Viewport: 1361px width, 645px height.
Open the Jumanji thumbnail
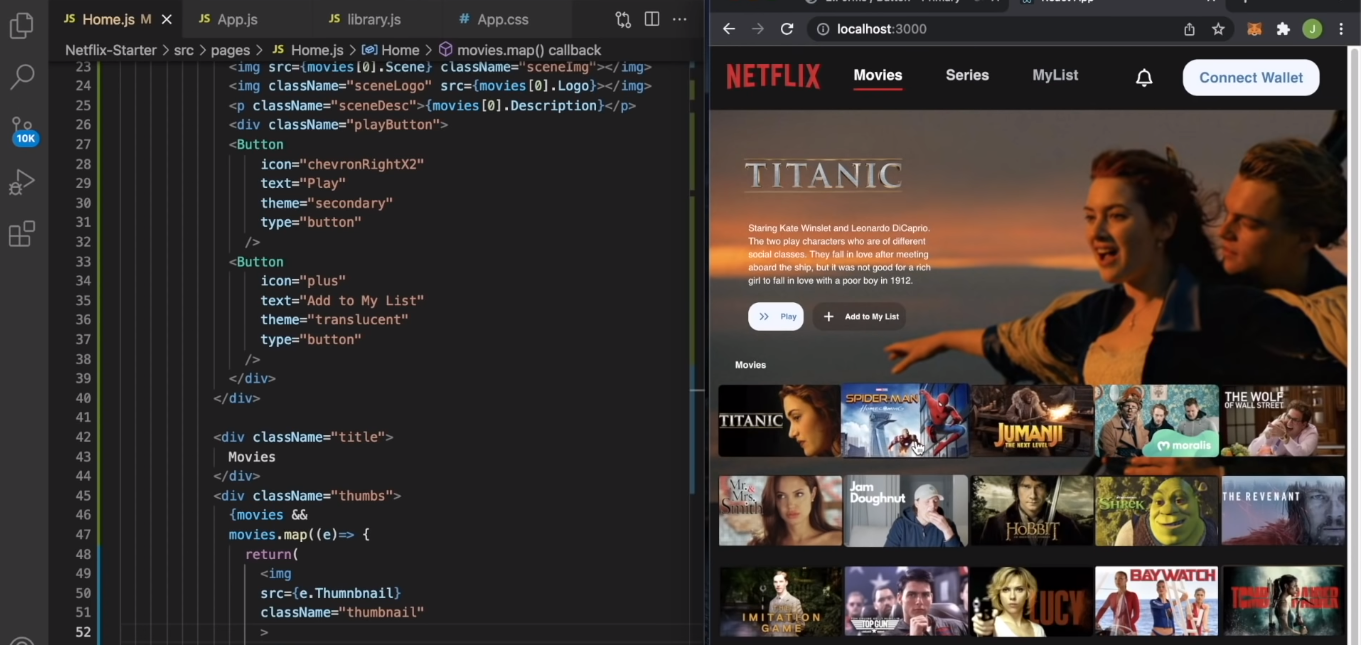point(1031,421)
